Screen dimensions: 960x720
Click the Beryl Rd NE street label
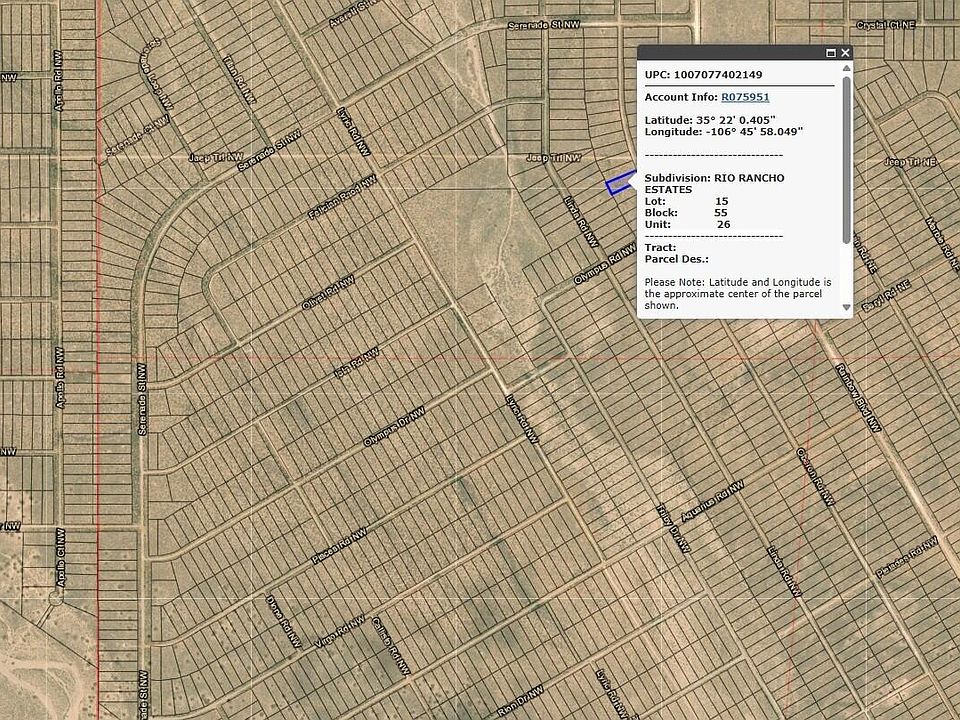(887, 296)
